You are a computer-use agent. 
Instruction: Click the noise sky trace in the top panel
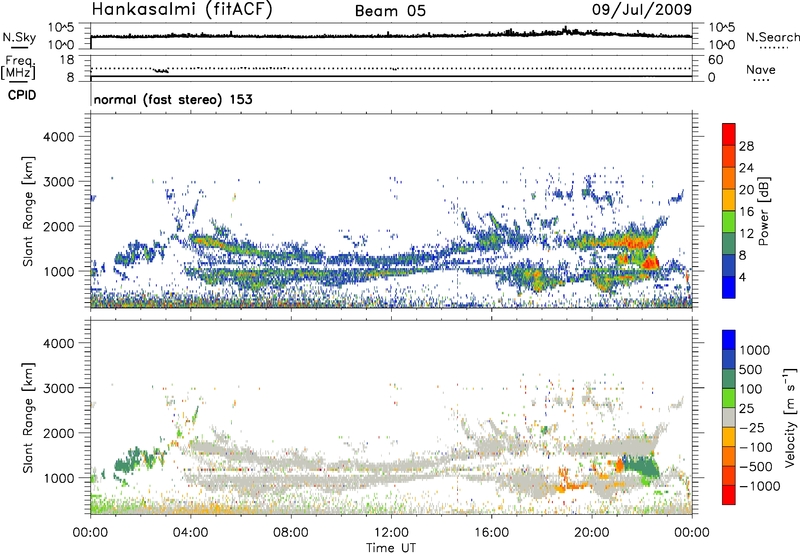[391, 35]
